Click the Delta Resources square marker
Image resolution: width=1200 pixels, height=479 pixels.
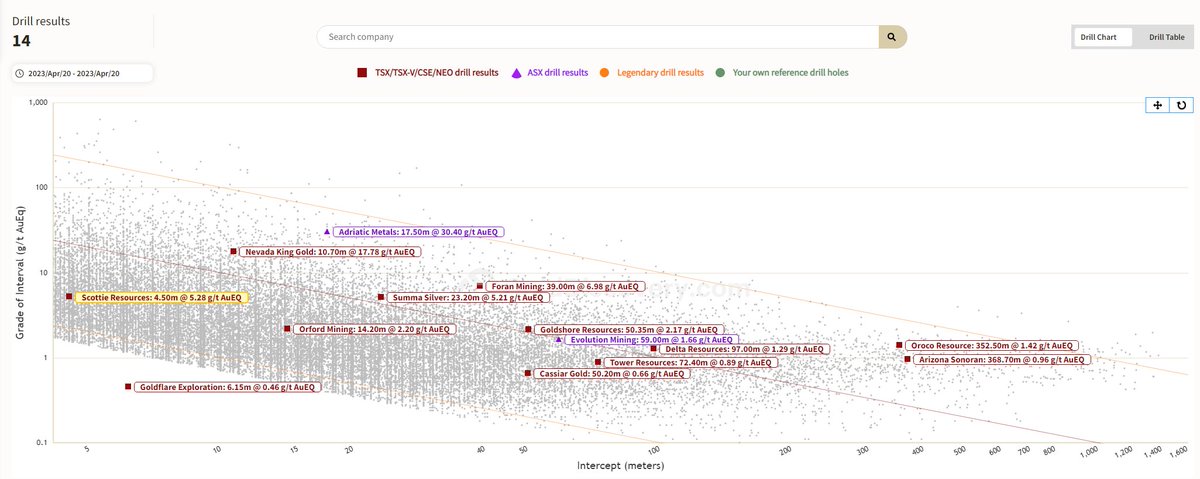(654, 349)
